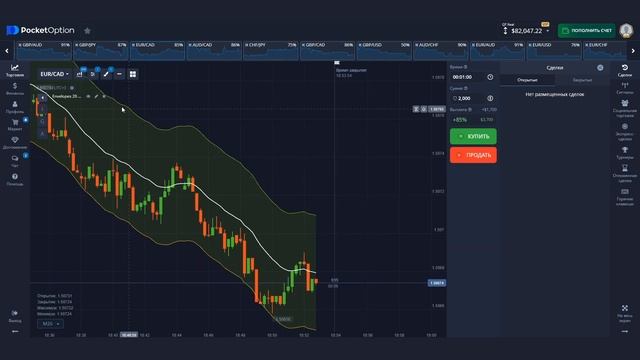This screenshot has height=360, width=640.
Task: Click the trade time 00:01:00 field
Action: (473, 77)
